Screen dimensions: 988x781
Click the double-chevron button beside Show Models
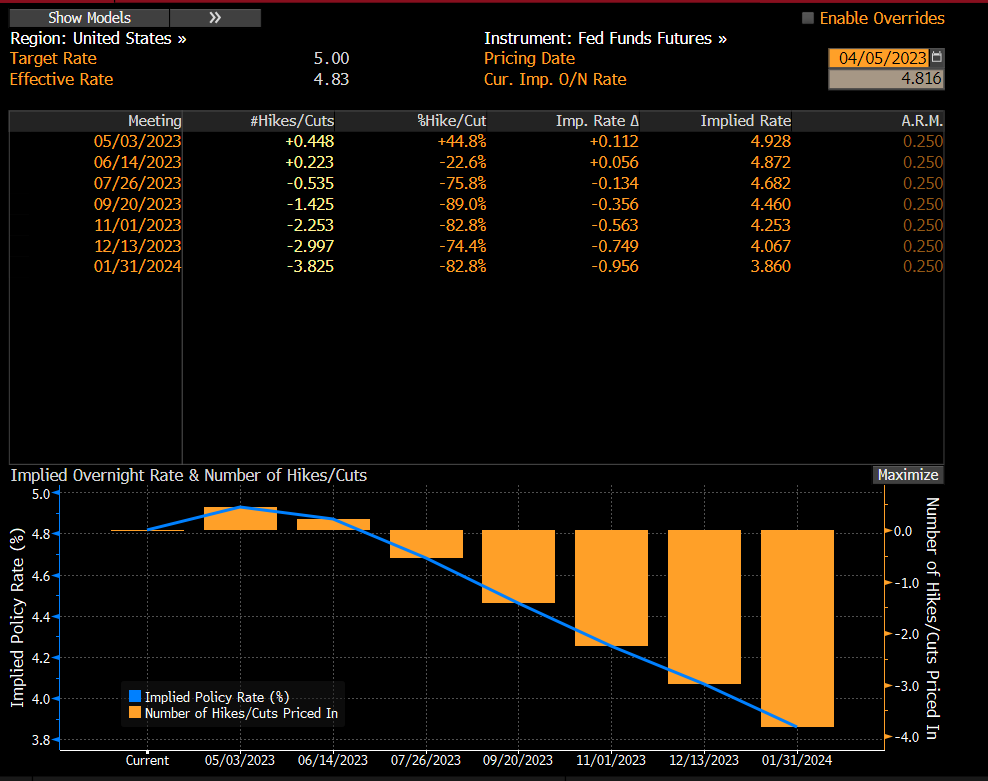pos(215,18)
